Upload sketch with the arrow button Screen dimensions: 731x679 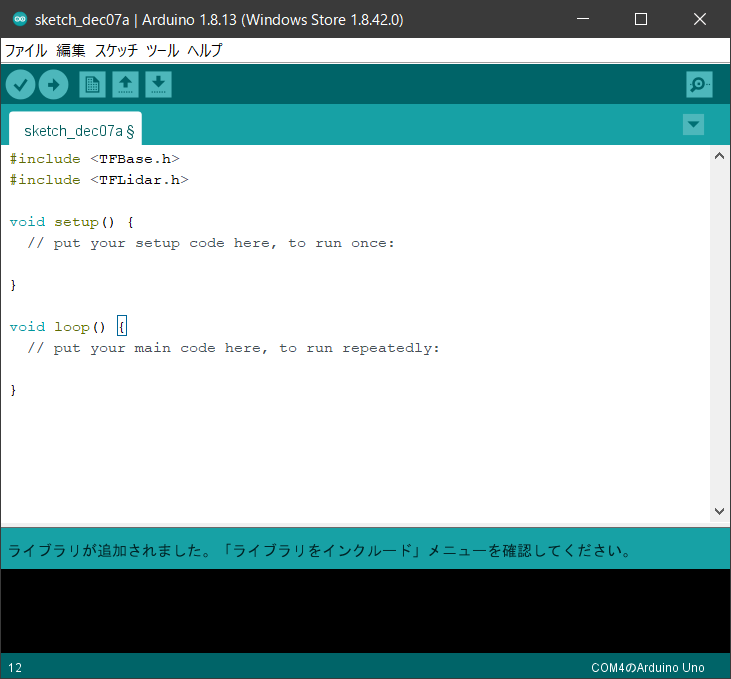click(x=54, y=84)
